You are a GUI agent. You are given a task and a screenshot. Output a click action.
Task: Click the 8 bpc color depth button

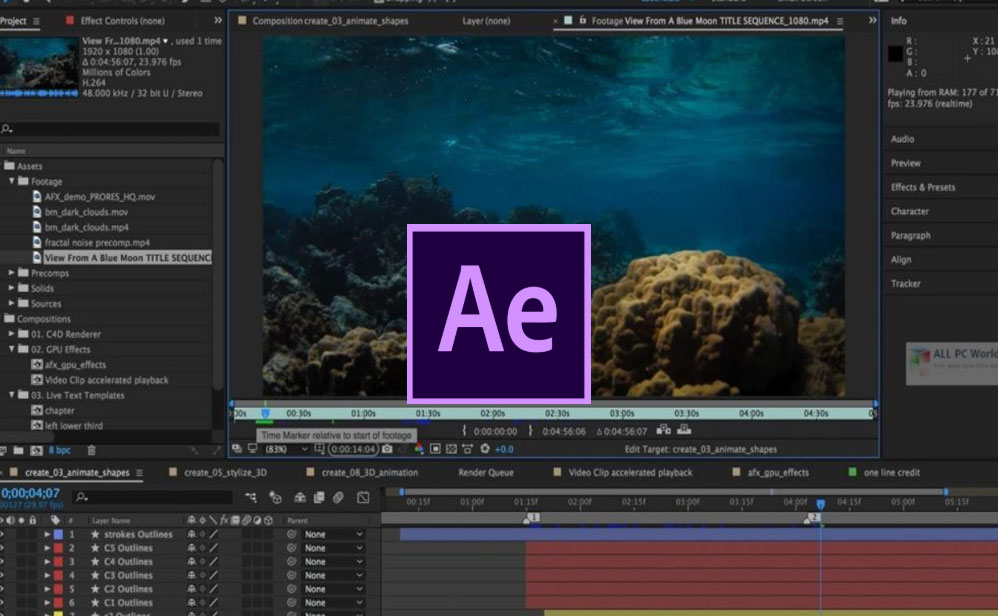(60, 452)
